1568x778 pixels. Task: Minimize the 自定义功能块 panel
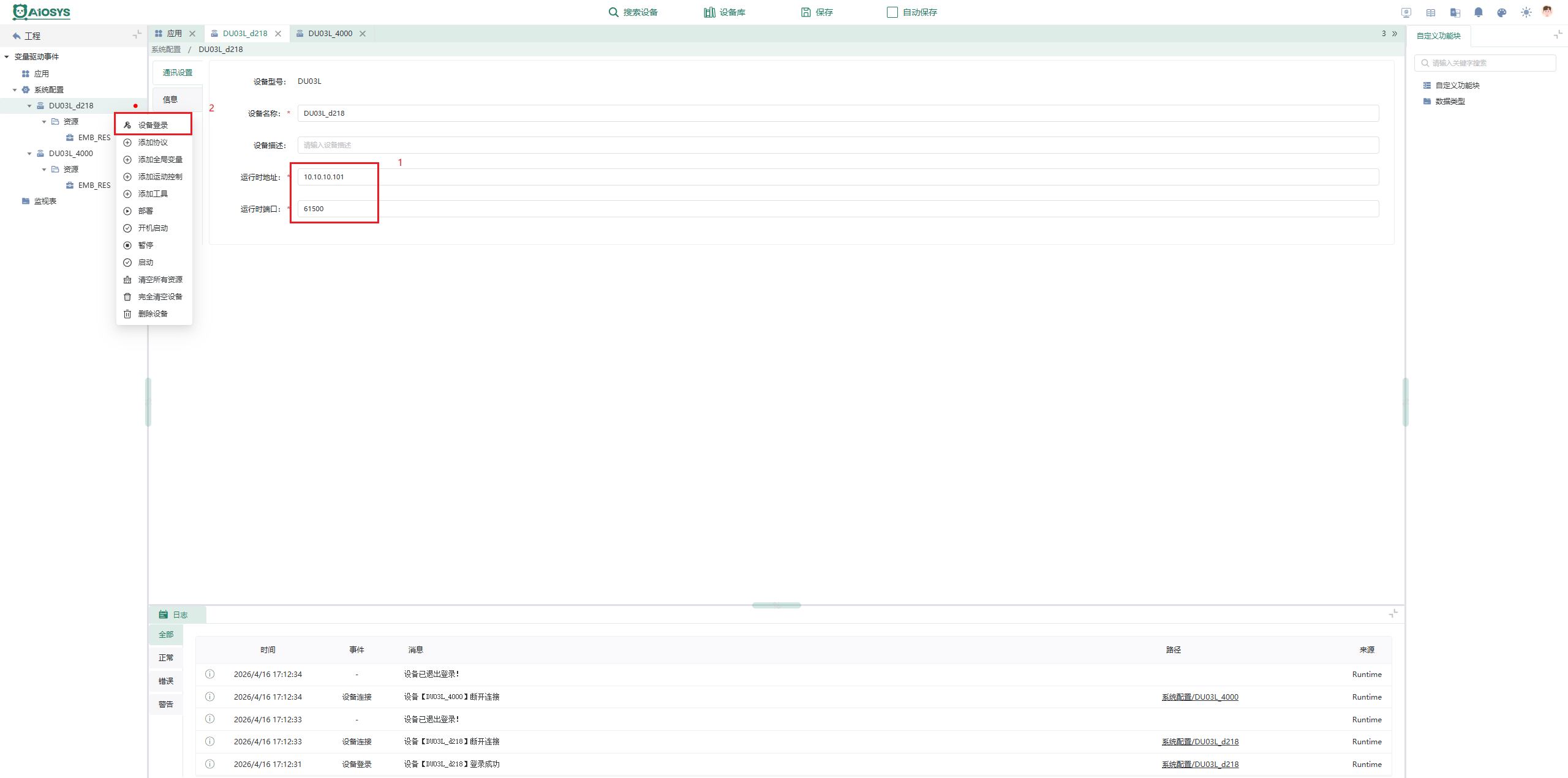[x=1558, y=35]
